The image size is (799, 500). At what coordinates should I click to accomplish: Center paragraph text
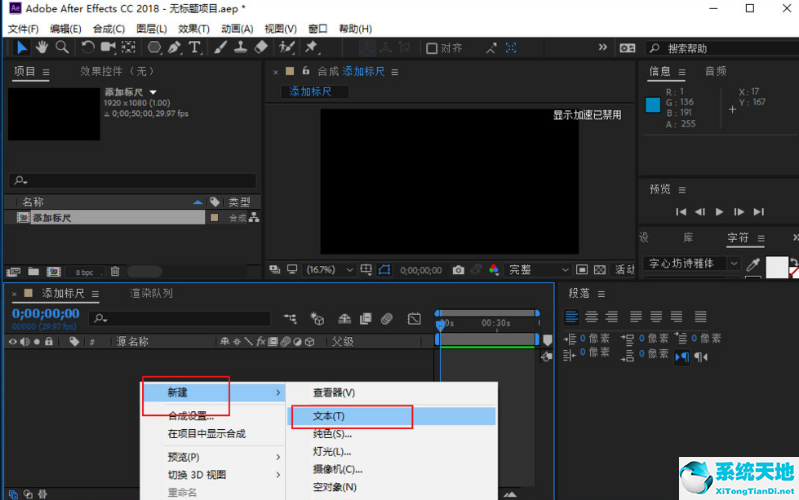tap(591, 317)
